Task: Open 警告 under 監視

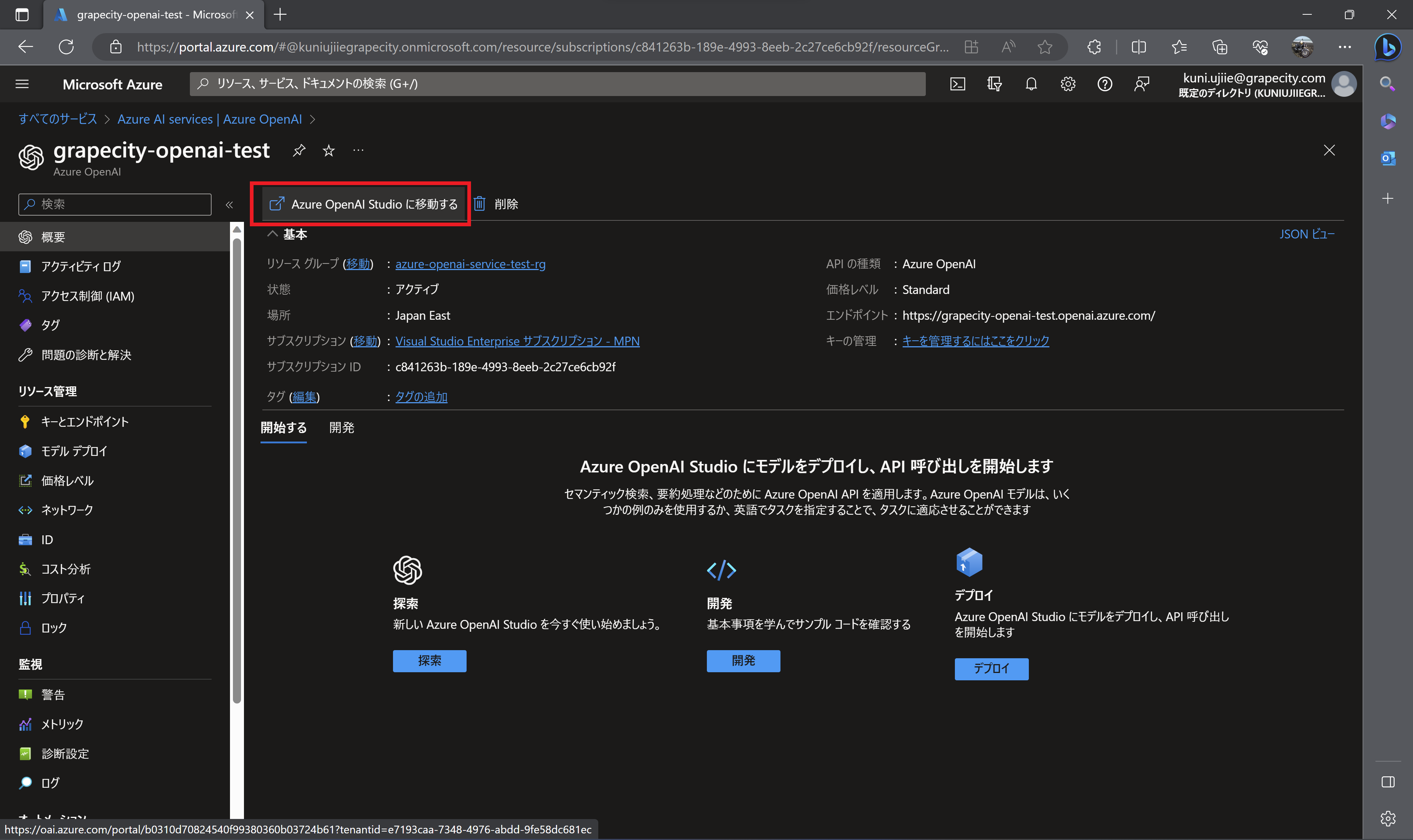Action: pos(115,694)
